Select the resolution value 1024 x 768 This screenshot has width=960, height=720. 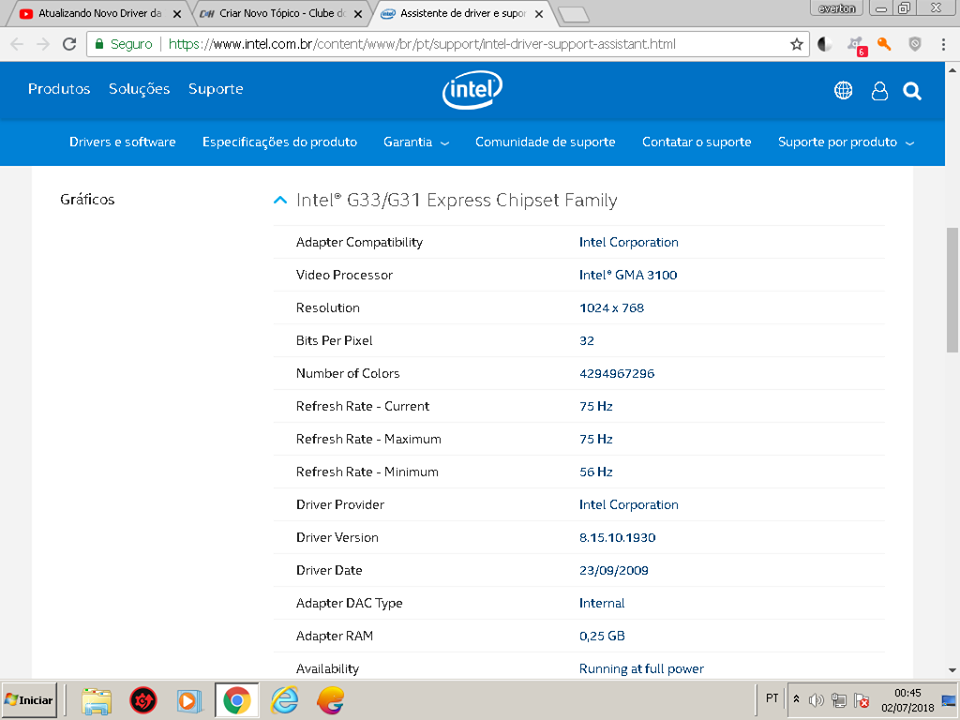[612, 308]
